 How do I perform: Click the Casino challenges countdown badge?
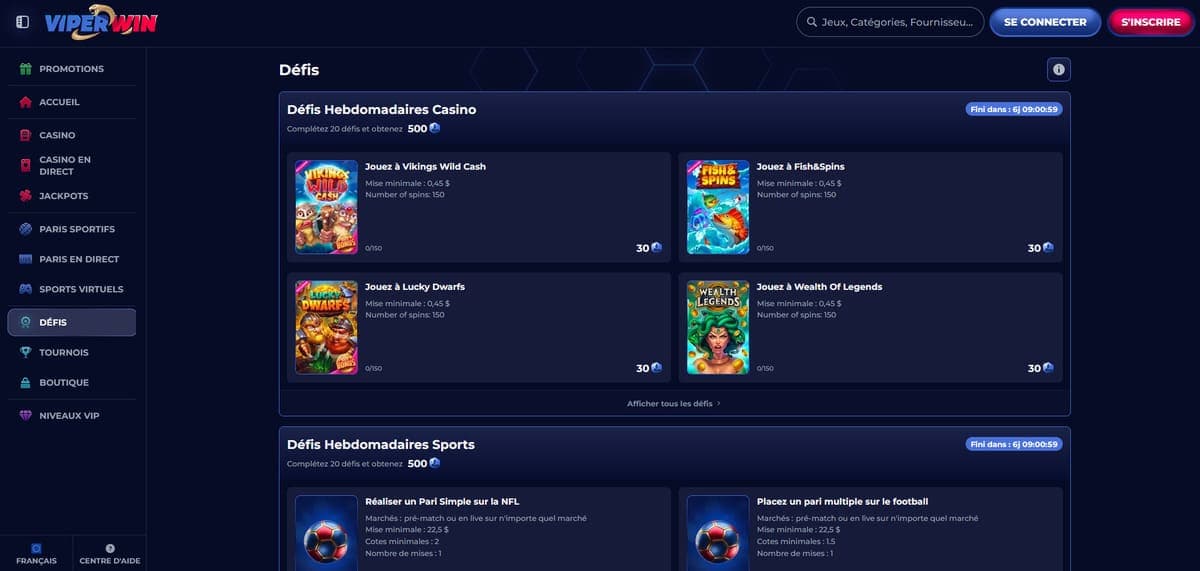1014,109
